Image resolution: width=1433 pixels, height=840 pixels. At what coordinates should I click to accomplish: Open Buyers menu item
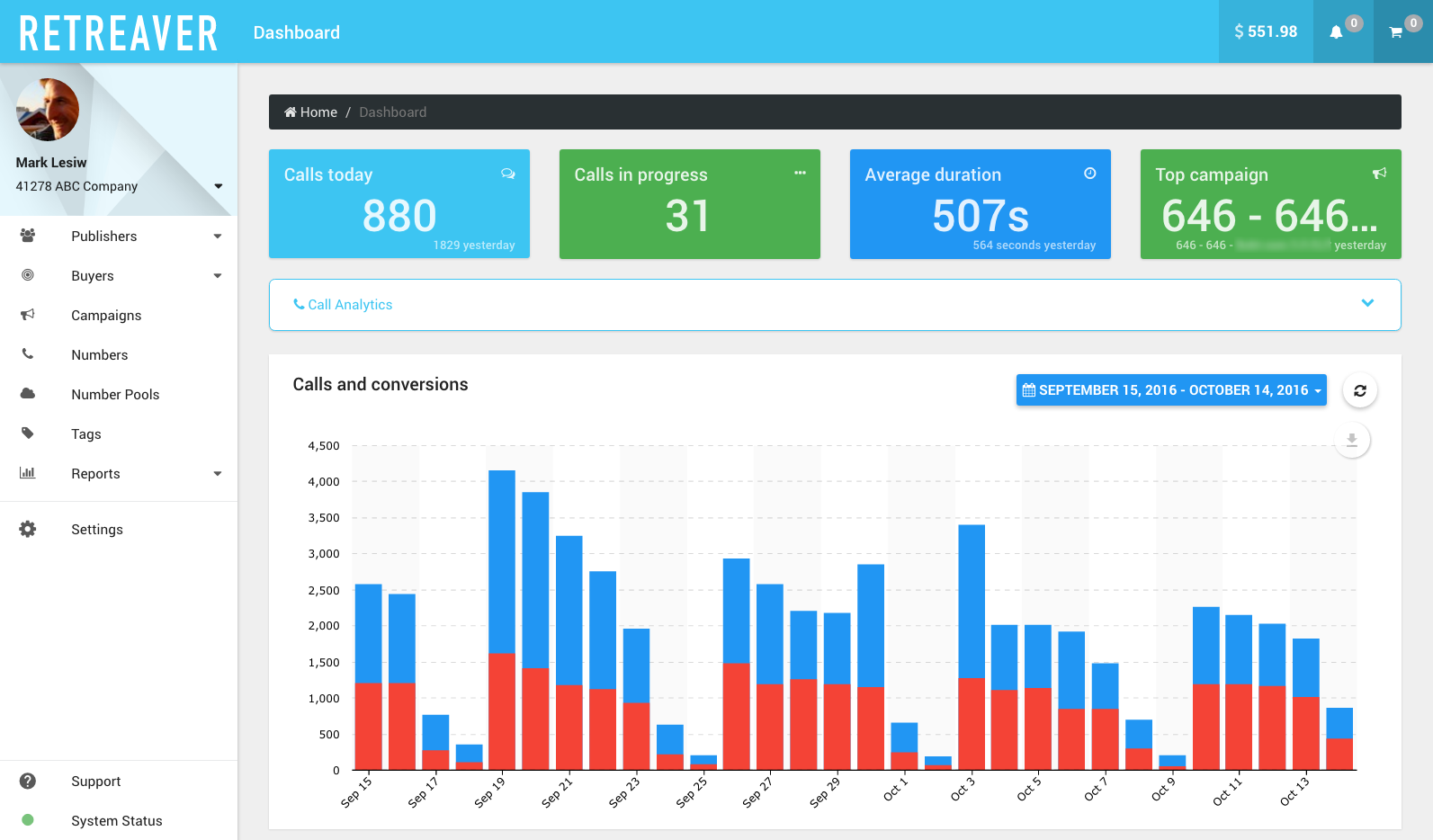click(x=119, y=275)
